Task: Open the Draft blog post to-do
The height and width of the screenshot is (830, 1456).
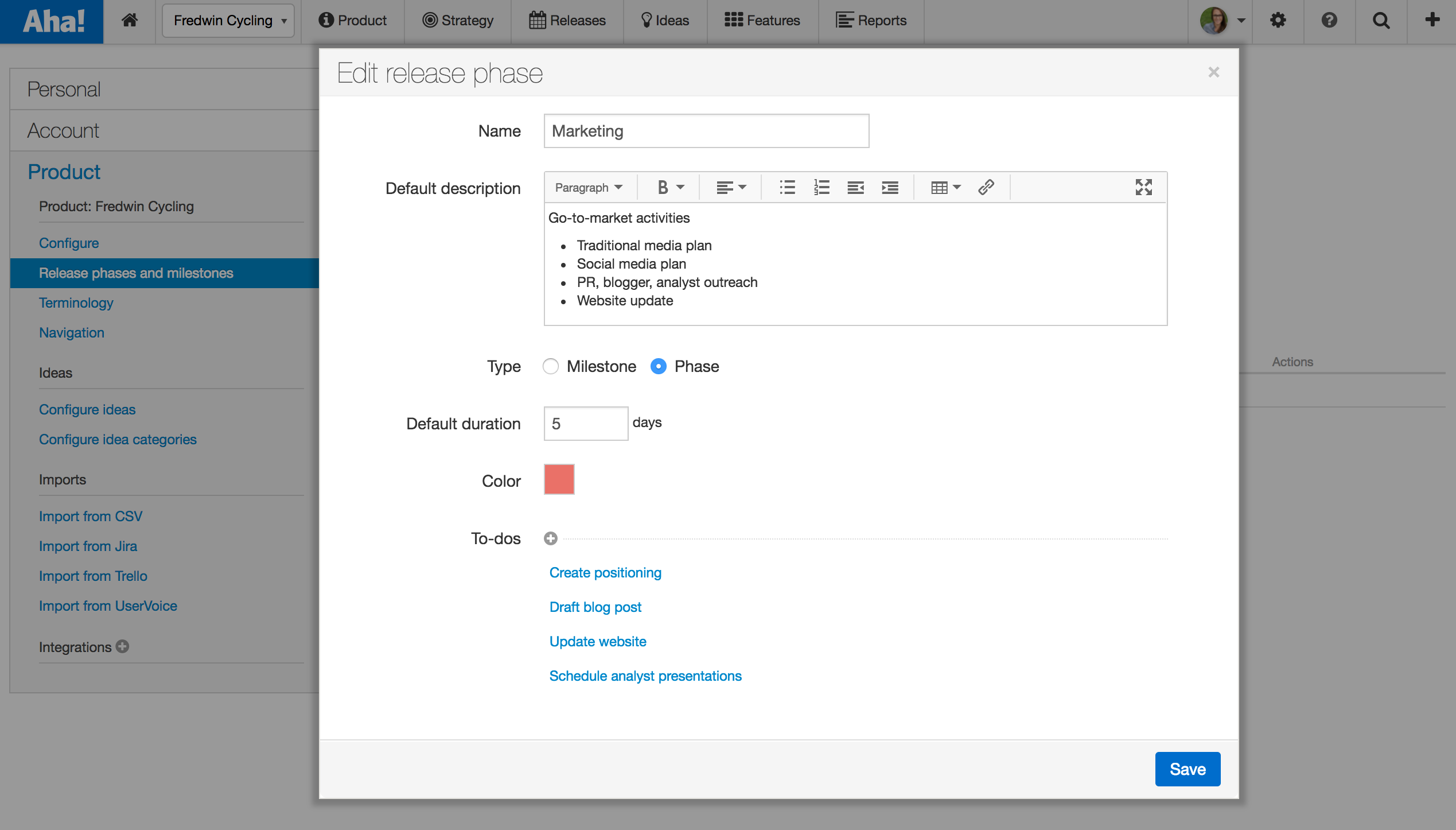Action: click(595, 607)
